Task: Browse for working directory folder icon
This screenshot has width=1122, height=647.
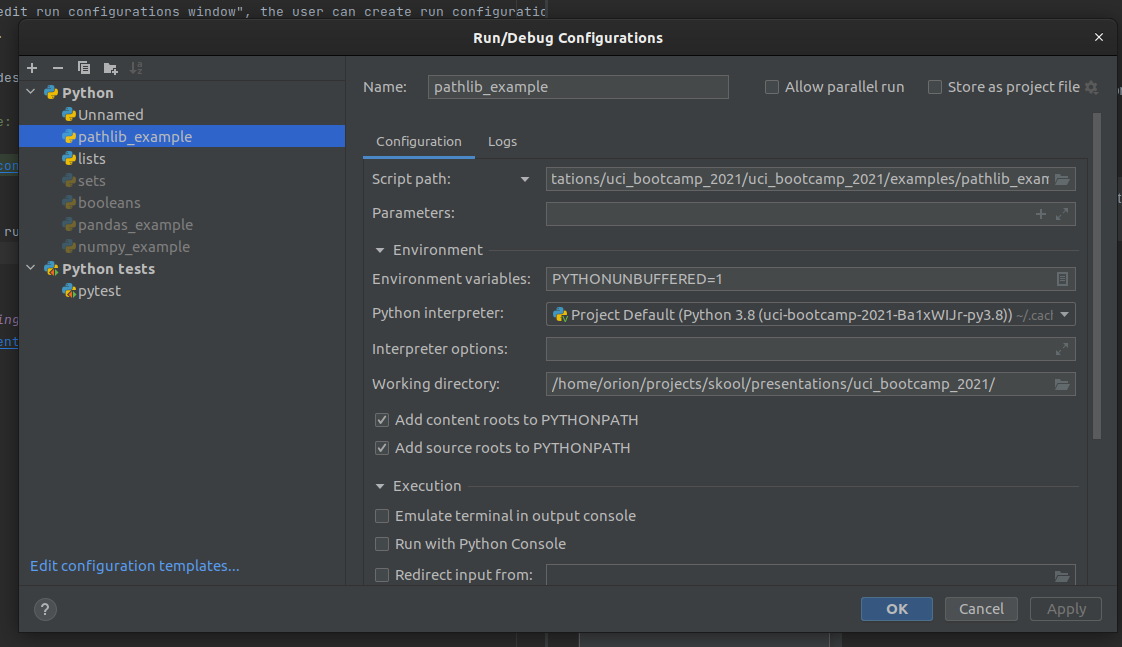Action: [1062, 384]
